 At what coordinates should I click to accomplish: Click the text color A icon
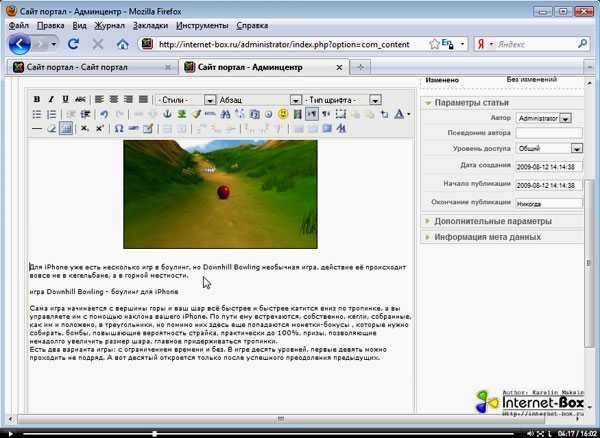tap(399, 114)
